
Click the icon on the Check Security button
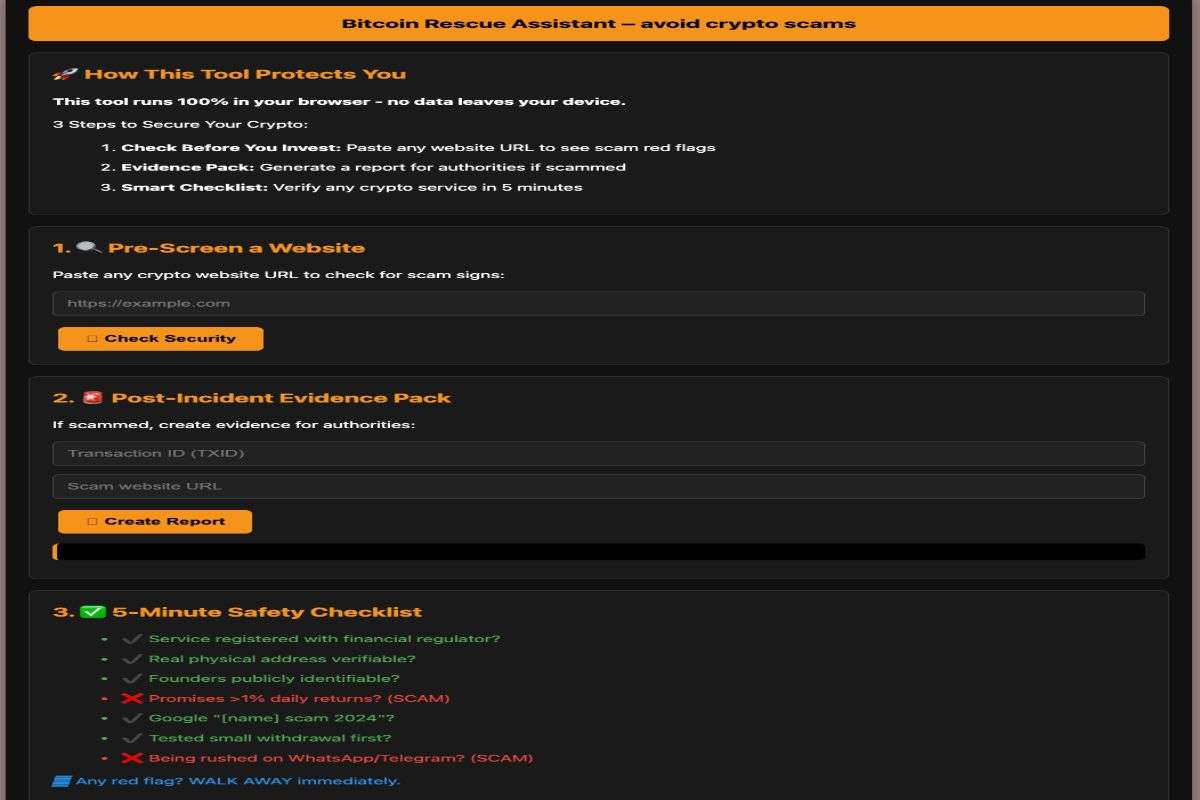pyautogui.click(x=91, y=338)
